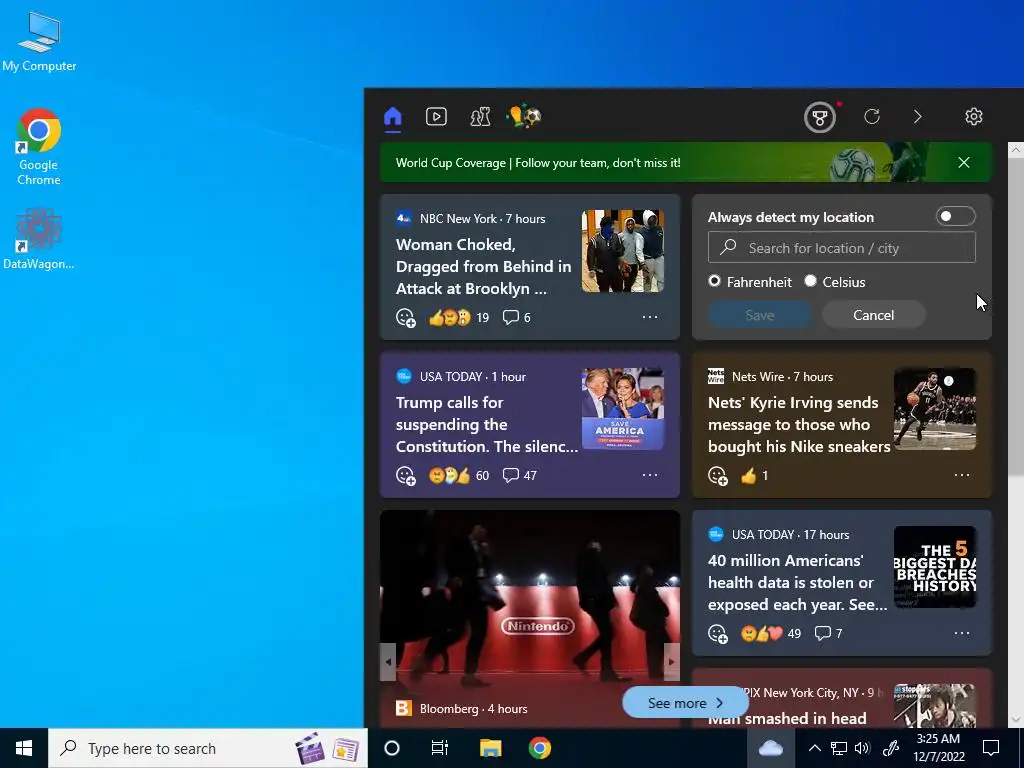The image size is (1024, 768).
Task: Click NBC New York story thumbnail
Action: 623,251
